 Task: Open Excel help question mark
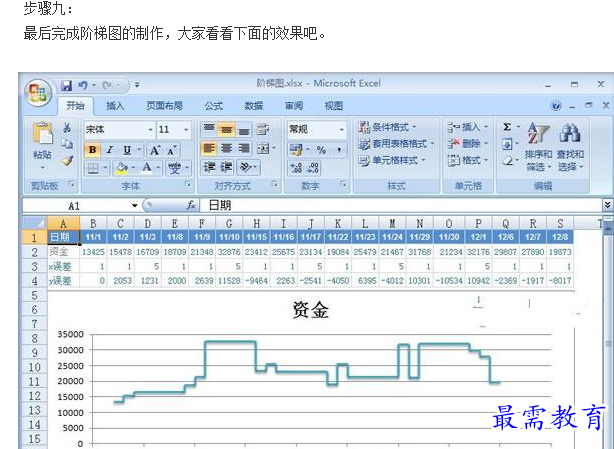coord(556,106)
